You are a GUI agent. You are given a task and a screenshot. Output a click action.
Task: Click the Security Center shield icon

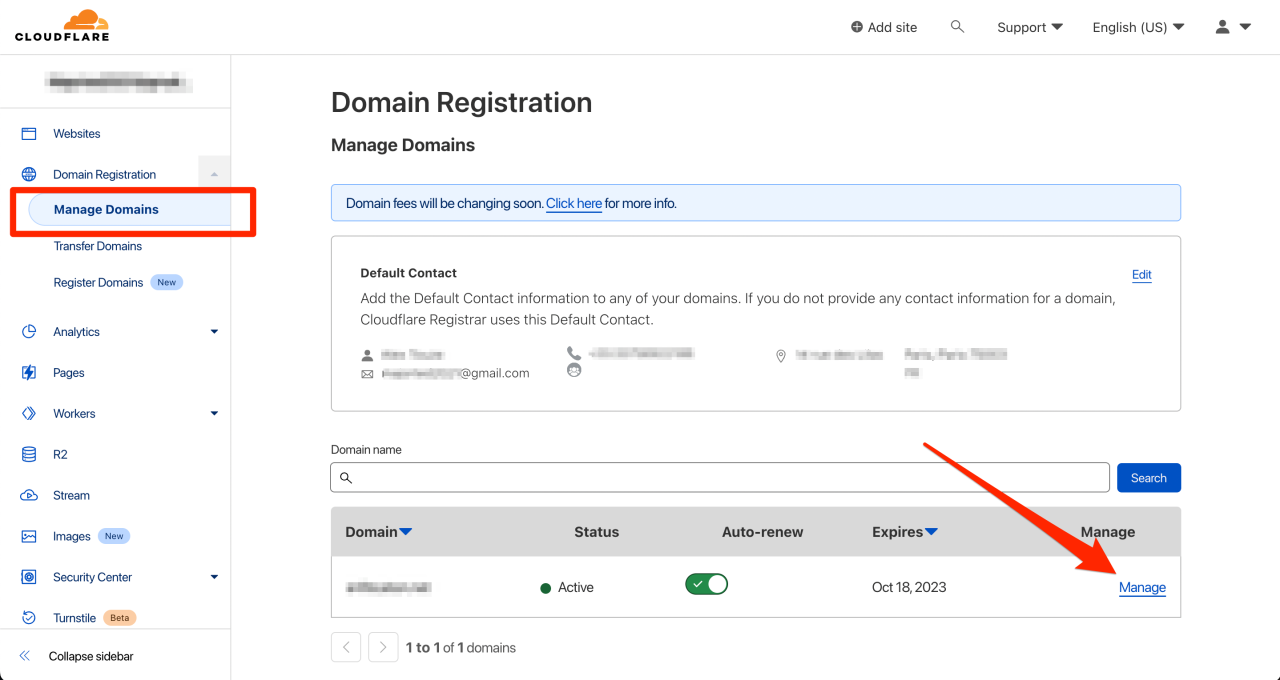[x=28, y=576]
